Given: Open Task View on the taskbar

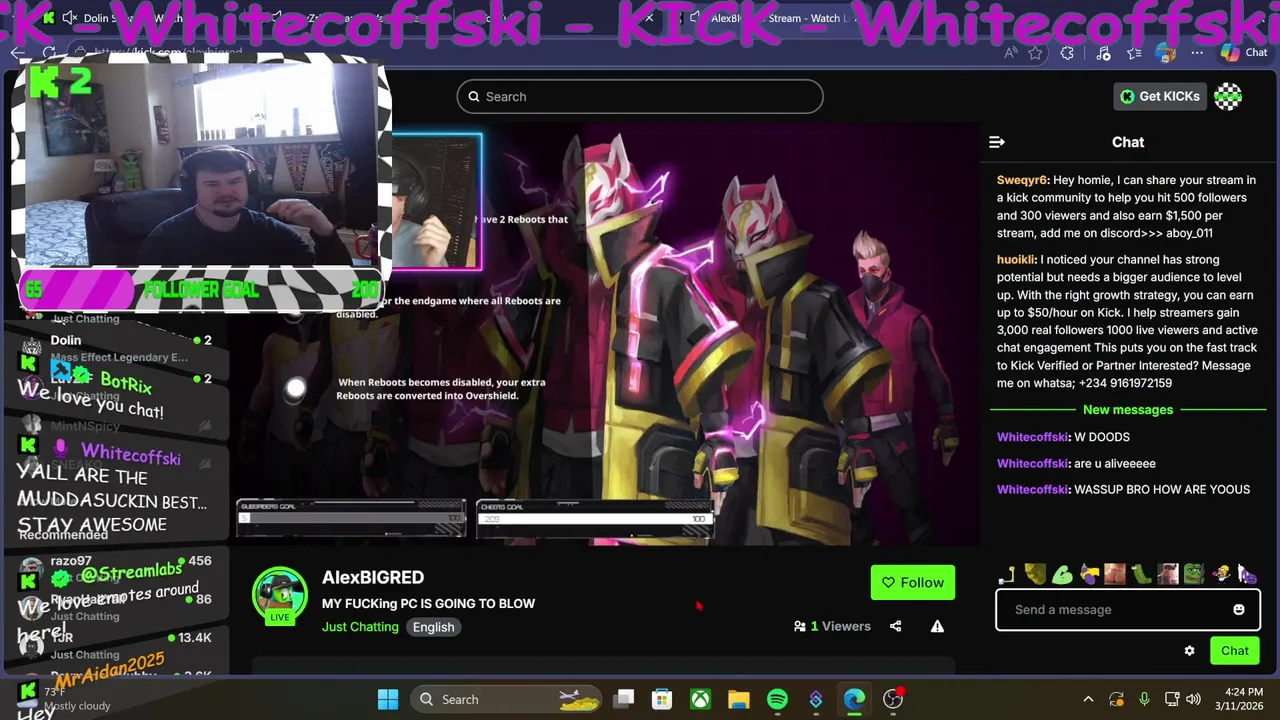Looking at the screenshot, I should click(624, 699).
